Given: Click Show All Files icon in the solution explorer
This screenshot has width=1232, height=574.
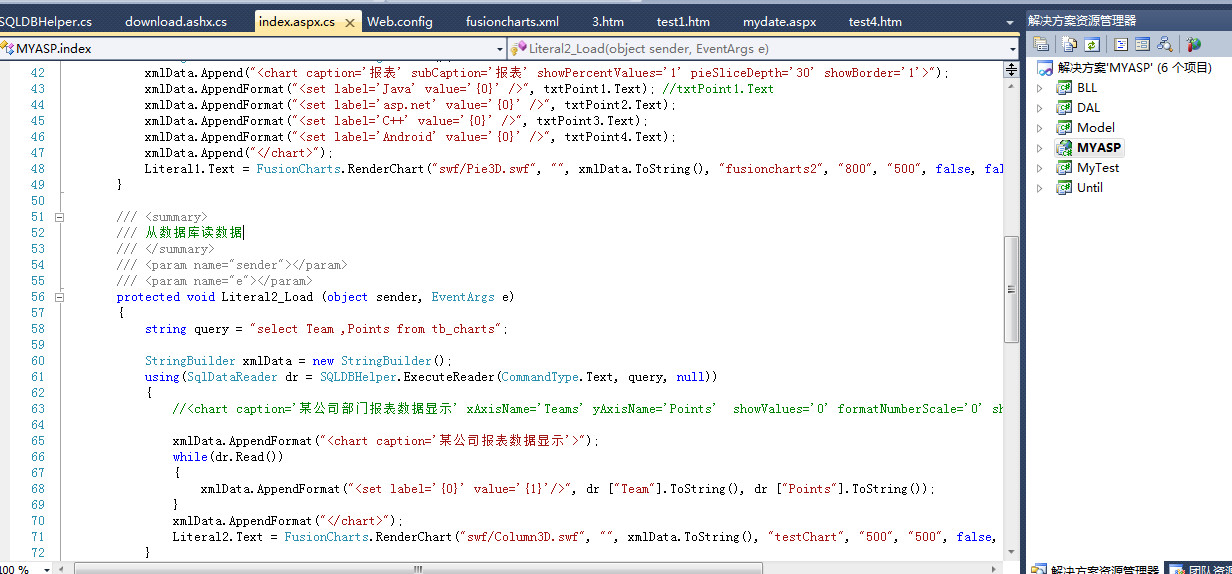Looking at the screenshot, I should coord(1069,44).
